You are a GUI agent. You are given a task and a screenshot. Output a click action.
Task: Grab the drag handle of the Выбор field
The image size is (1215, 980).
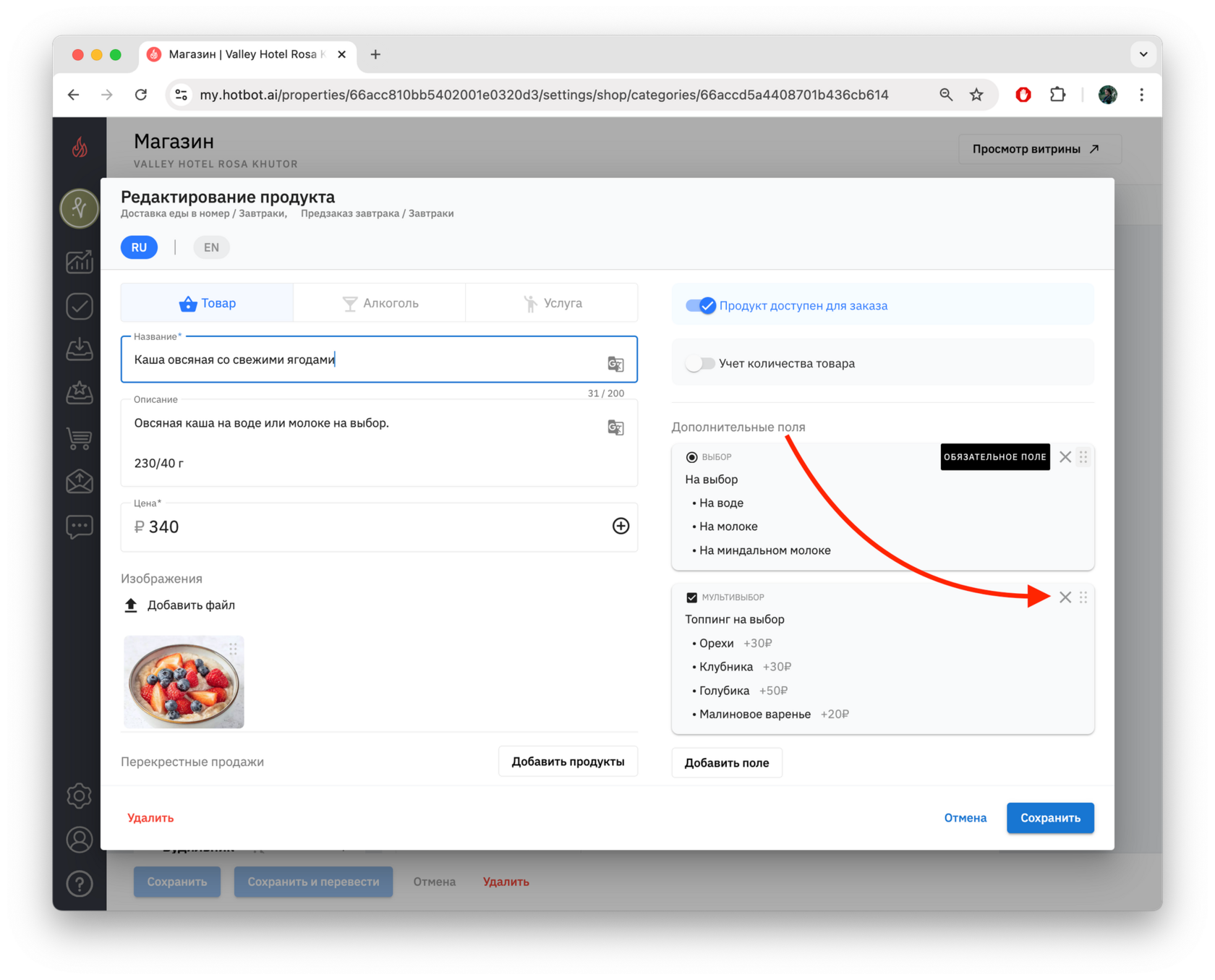point(1083,457)
